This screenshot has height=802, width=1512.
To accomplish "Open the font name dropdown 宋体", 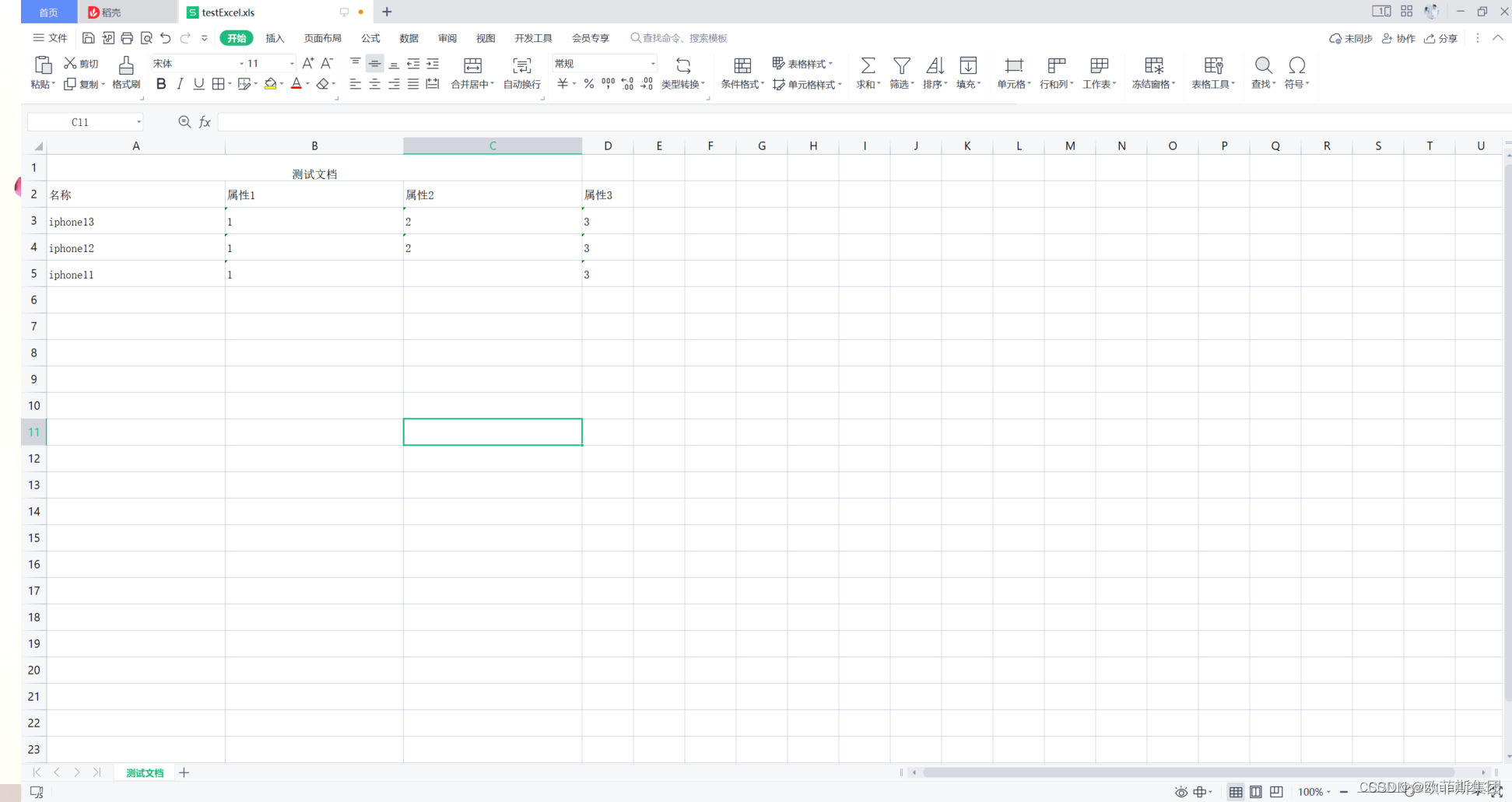I will [x=242, y=64].
